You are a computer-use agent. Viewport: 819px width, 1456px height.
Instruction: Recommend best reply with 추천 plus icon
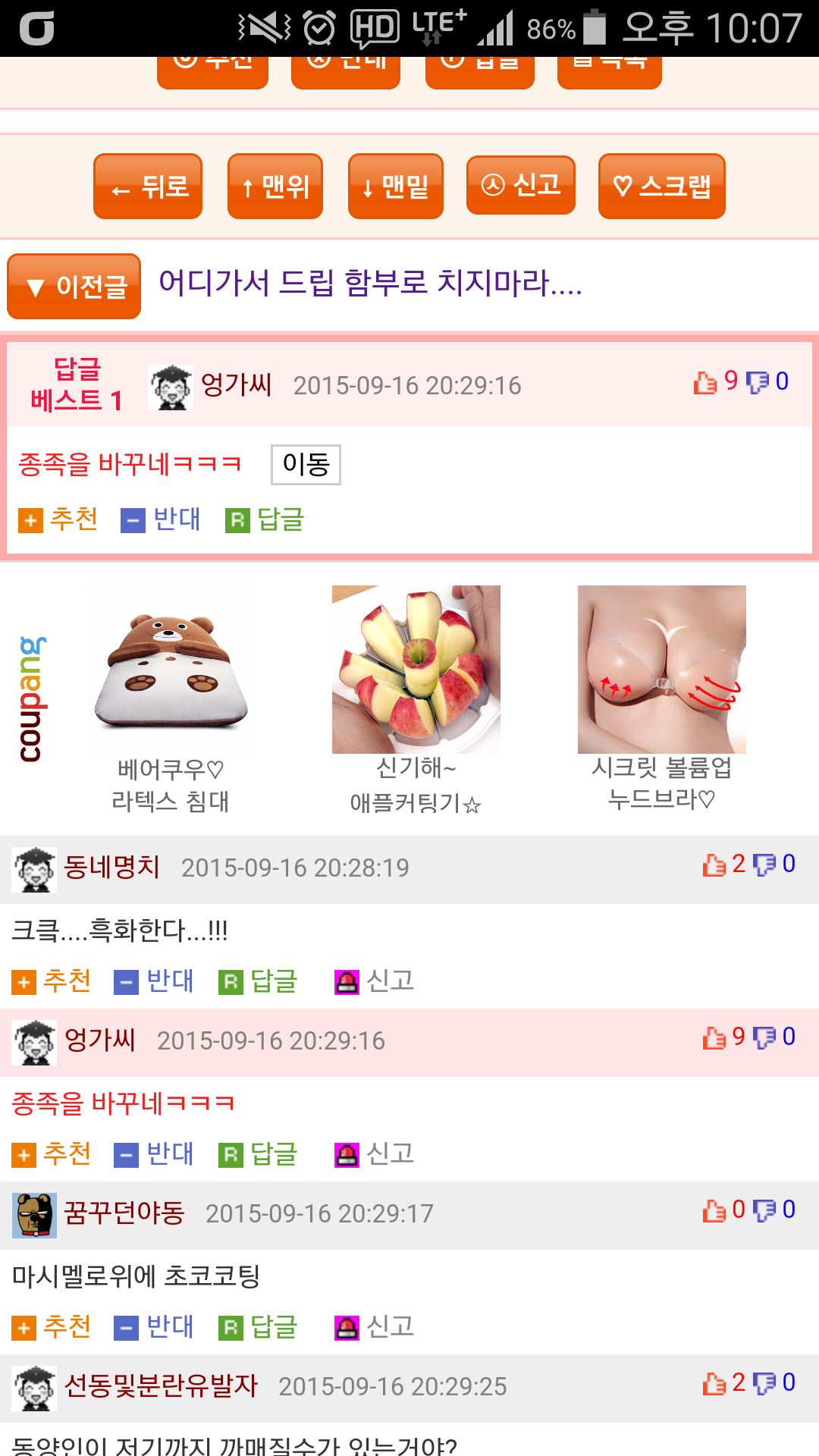31,521
